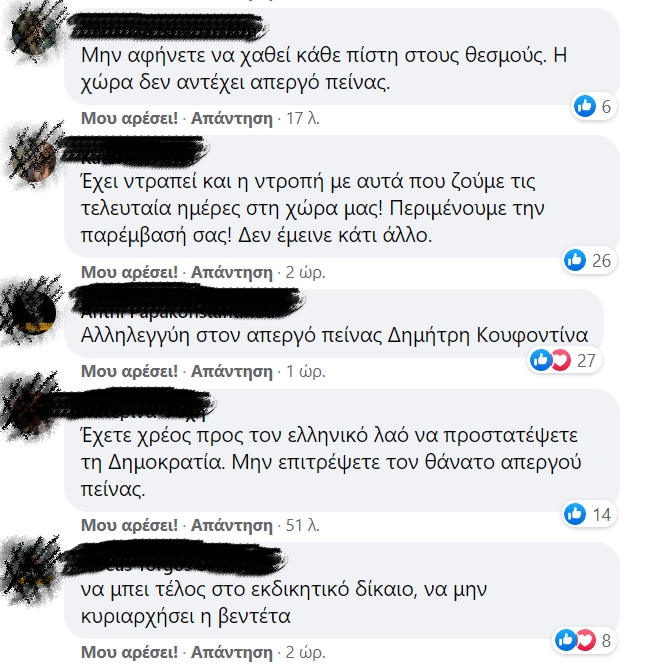Like the 'Έχει ντραπεί και η ντροπή' comment

coord(130,272)
